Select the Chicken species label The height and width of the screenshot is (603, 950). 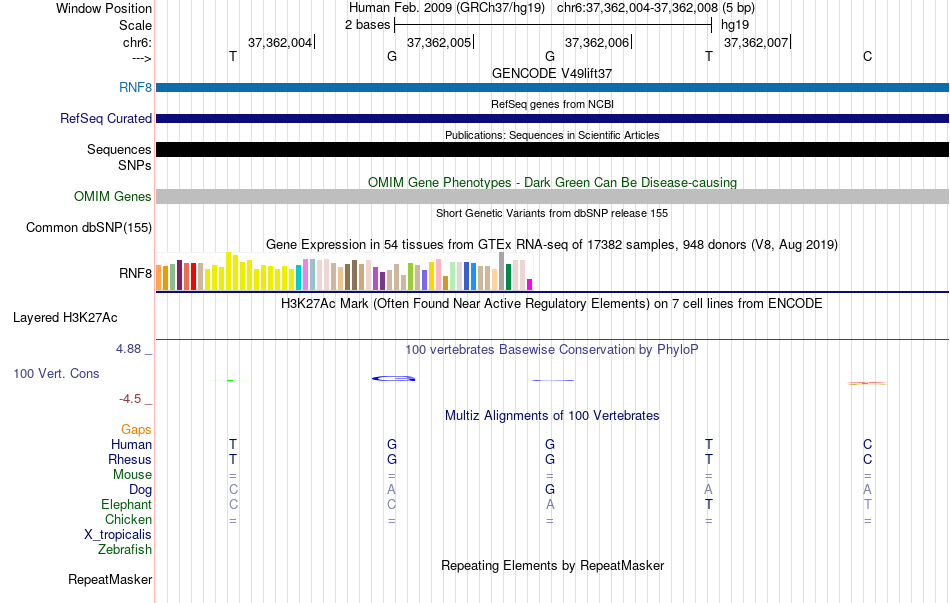128,519
